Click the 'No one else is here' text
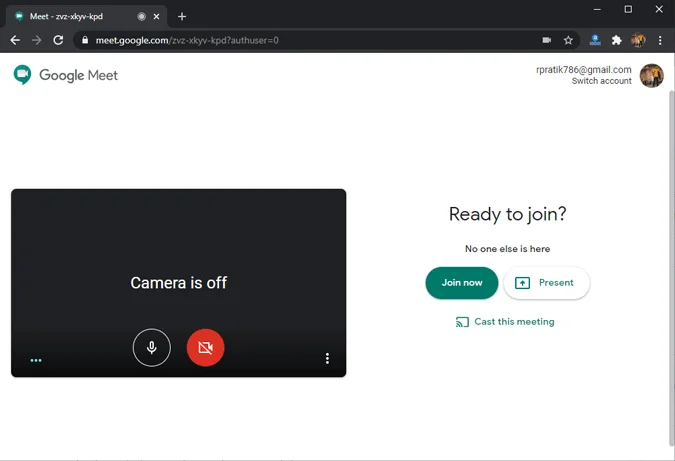The image size is (675, 461). pyautogui.click(x=508, y=249)
